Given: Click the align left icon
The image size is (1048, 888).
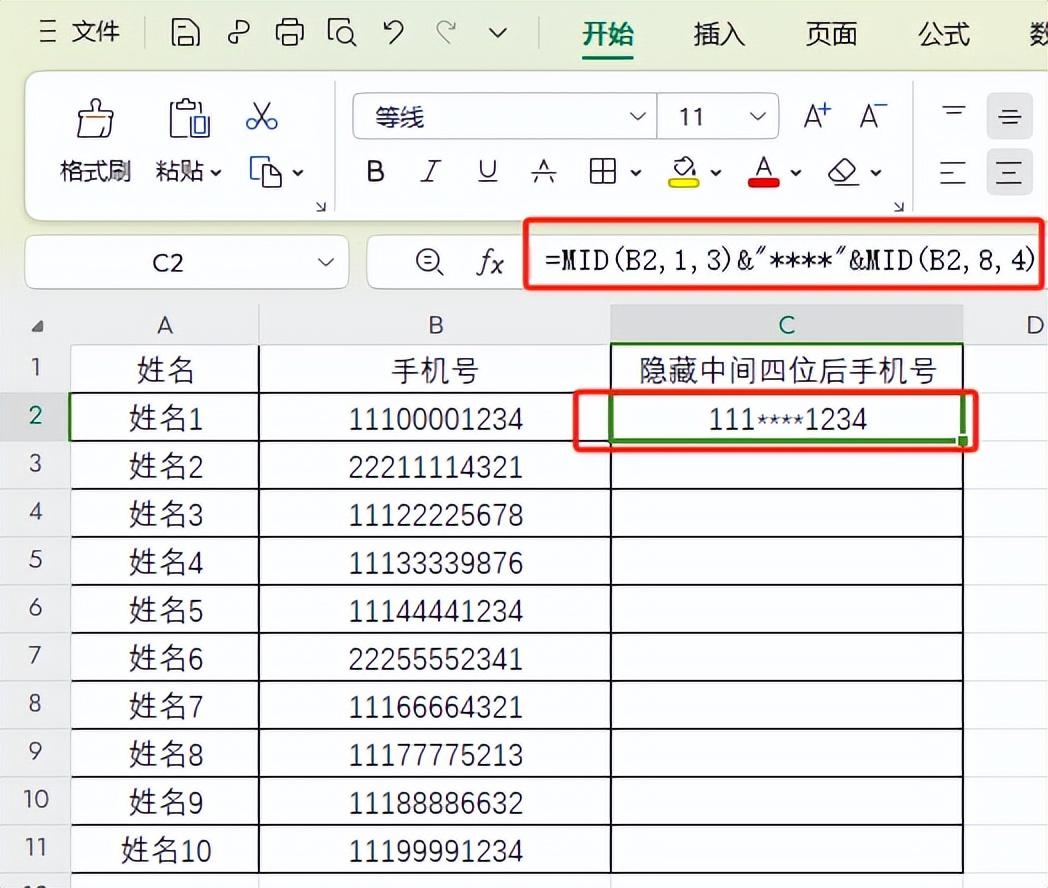Looking at the screenshot, I should 952,172.
